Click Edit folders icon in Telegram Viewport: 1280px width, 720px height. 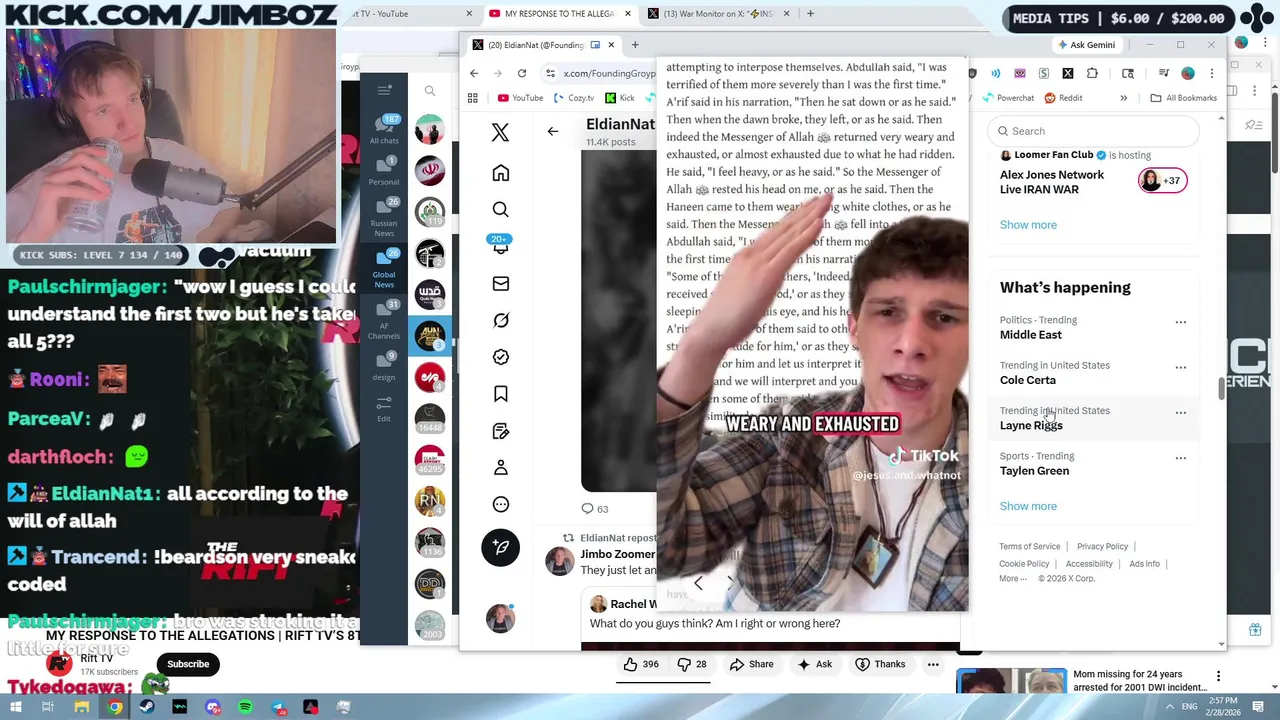384,408
